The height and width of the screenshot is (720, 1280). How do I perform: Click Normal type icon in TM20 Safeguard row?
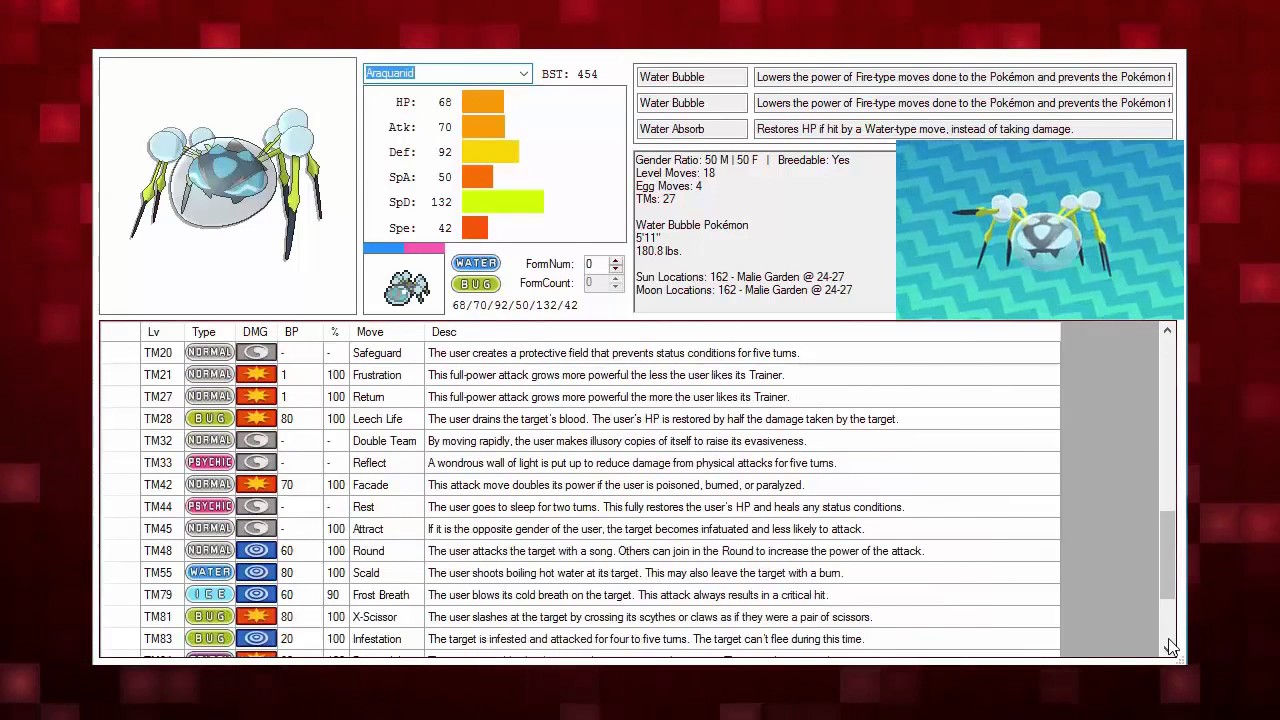209,353
